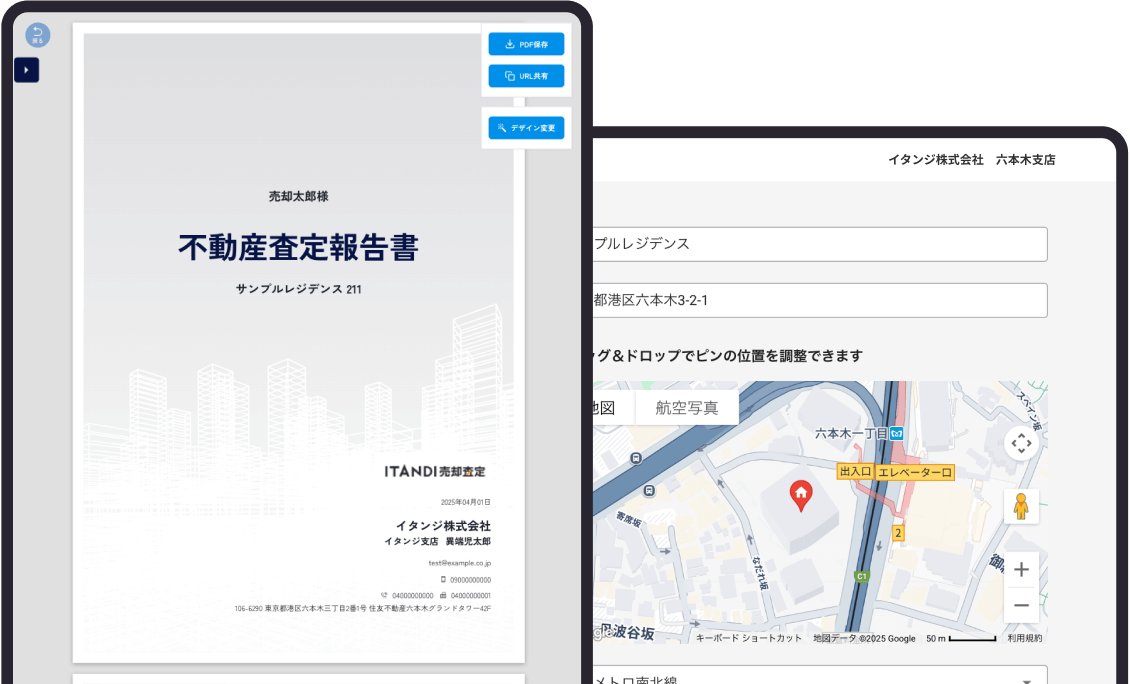Click the 不動産査定報告書 report title
1130x684 pixels.
(298, 247)
